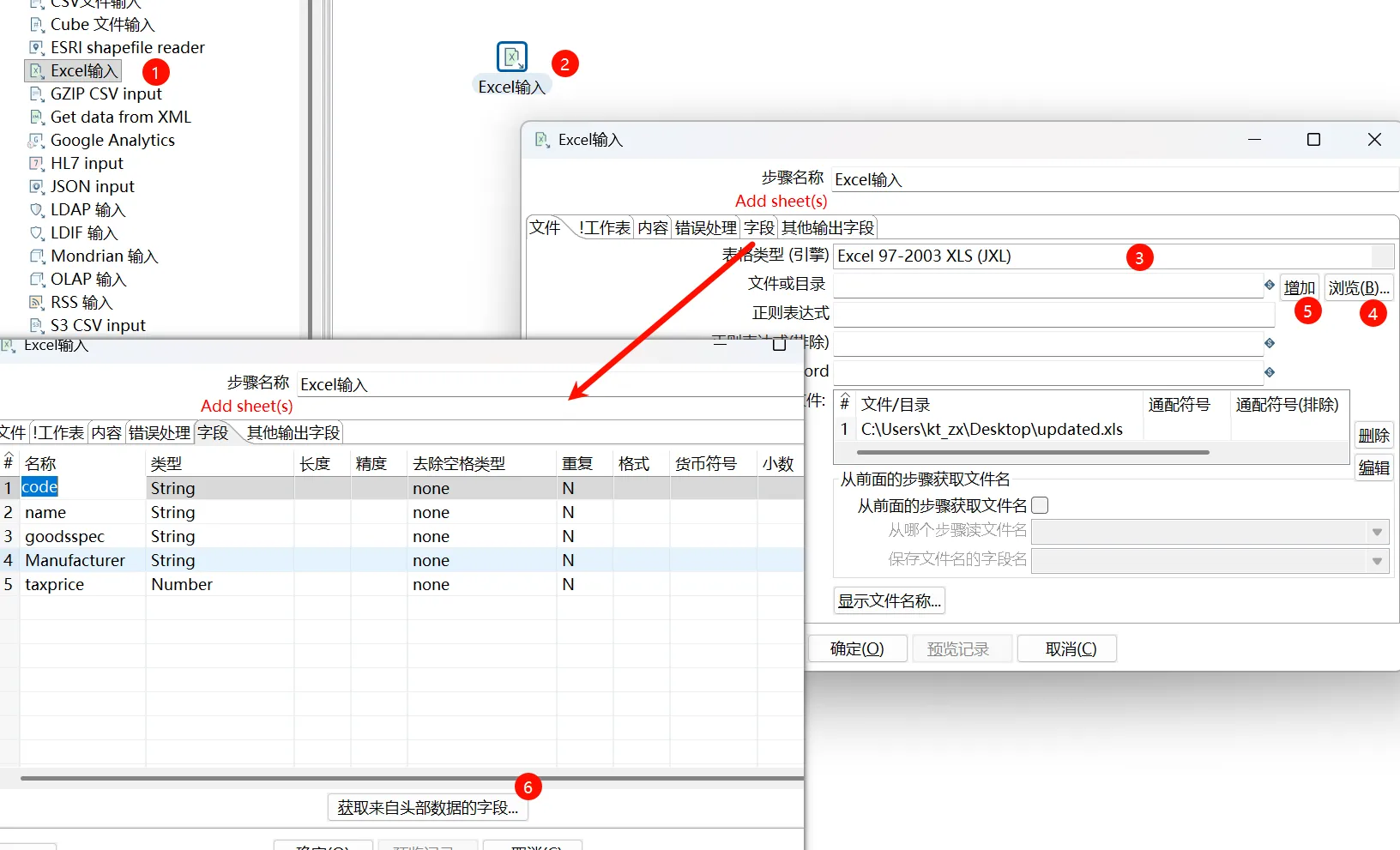This screenshot has height=850, width=1400.
Task: Select the RSS 输入 step icon
Action: [36, 303]
